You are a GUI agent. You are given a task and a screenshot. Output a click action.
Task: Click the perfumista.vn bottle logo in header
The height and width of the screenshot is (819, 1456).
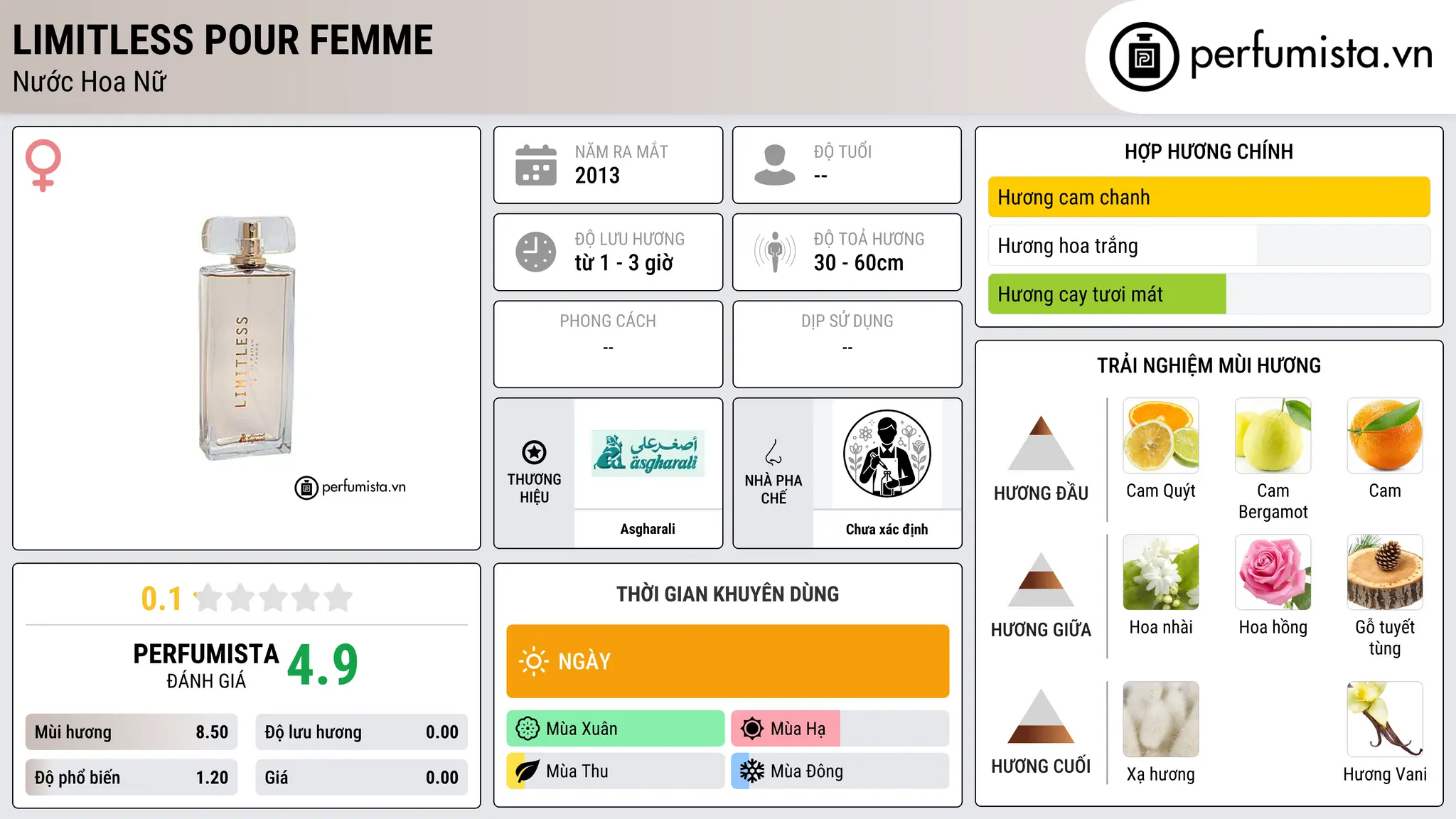pyautogui.click(x=1144, y=57)
